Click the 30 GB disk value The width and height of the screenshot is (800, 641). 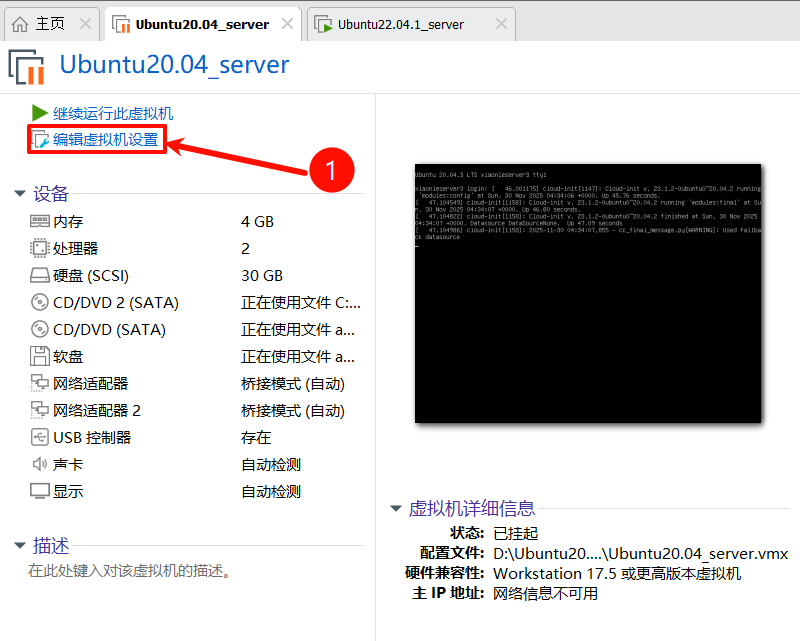pyautogui.click(x=262, y=276)
